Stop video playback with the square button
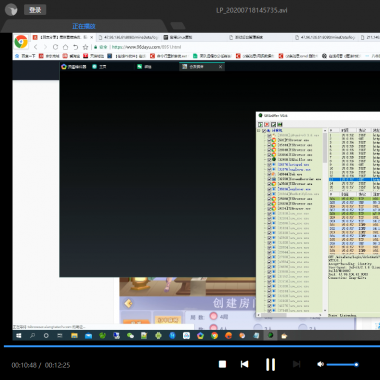 coord(222,364)
